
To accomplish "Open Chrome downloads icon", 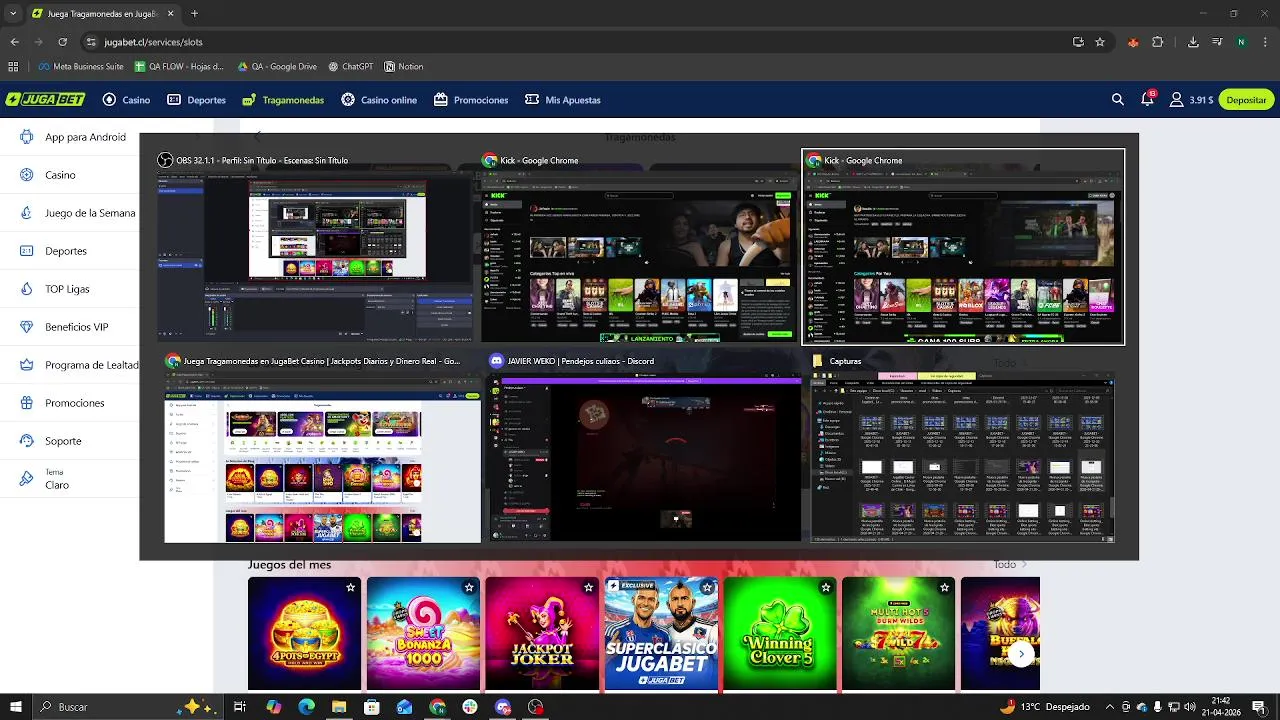I will coord(1193,42).
